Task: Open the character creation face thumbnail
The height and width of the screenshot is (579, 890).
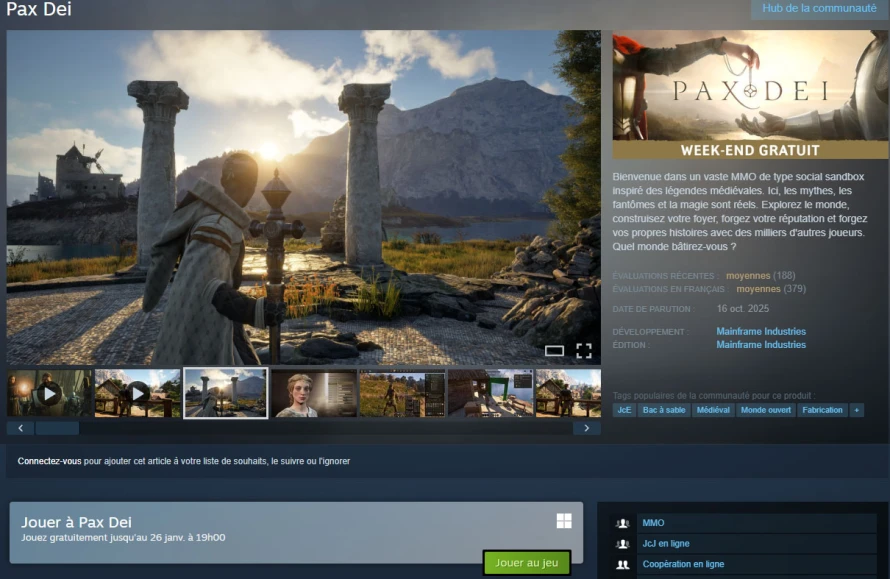Action: [314, 393]
